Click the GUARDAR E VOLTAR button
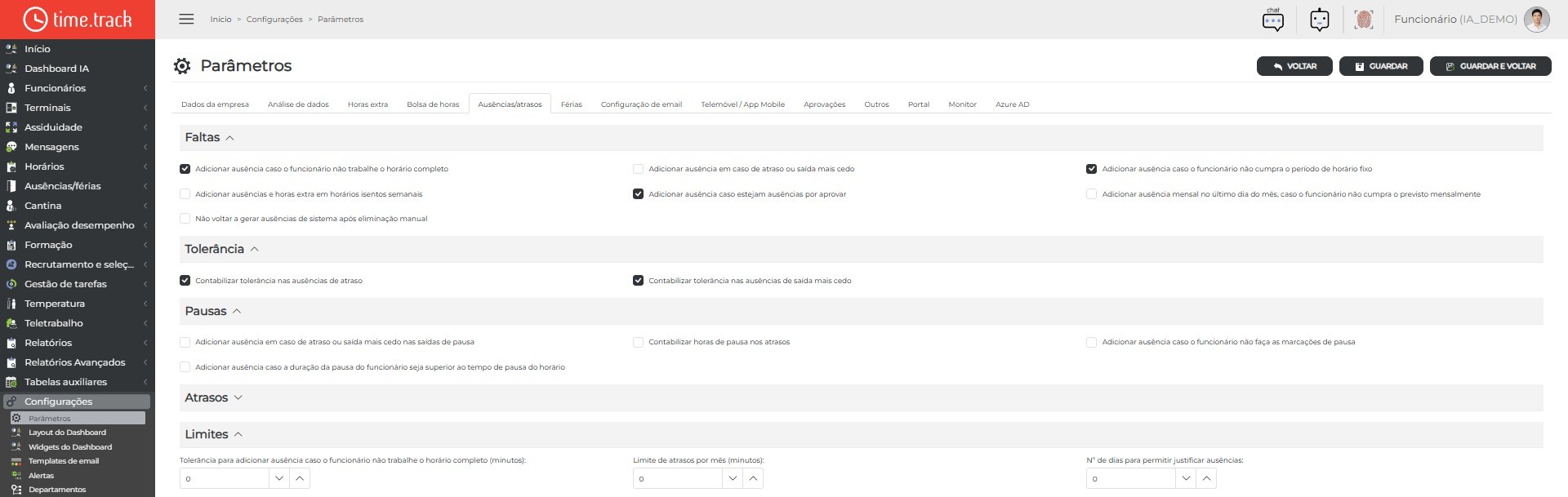The height and width of the screenshot is (497, 1568). pos(1490,66)
